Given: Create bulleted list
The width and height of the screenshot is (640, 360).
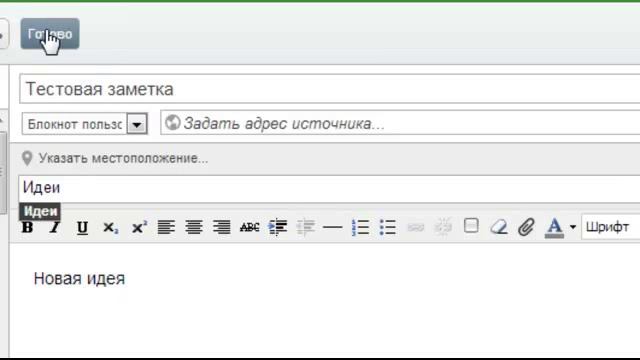Looking at the screenshot, I should point(387,227).
